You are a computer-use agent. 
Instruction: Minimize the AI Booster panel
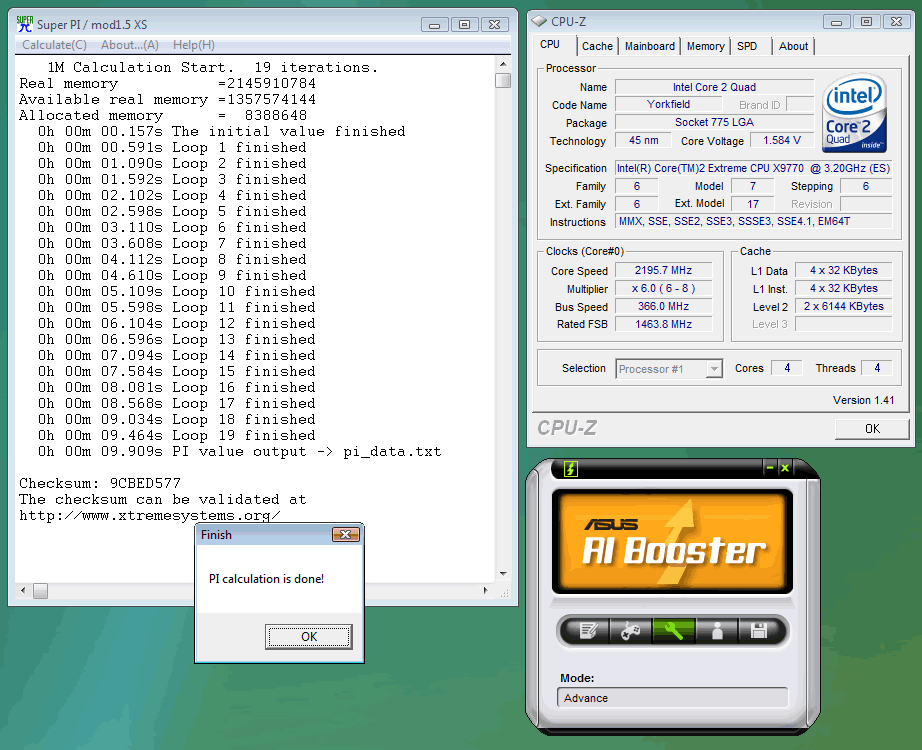(770, 468)
